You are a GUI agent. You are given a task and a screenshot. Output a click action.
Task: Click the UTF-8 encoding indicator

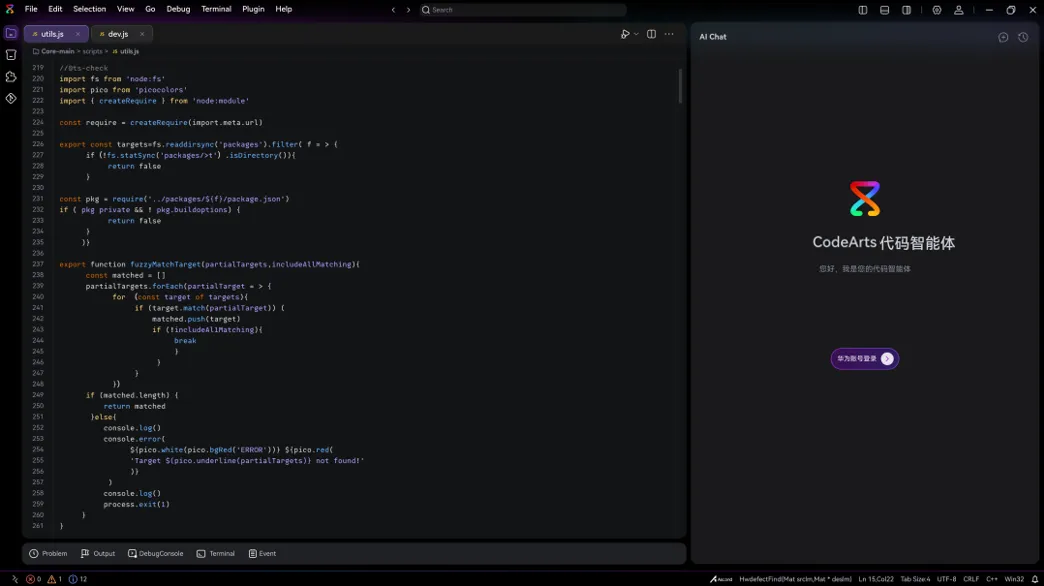946,579
